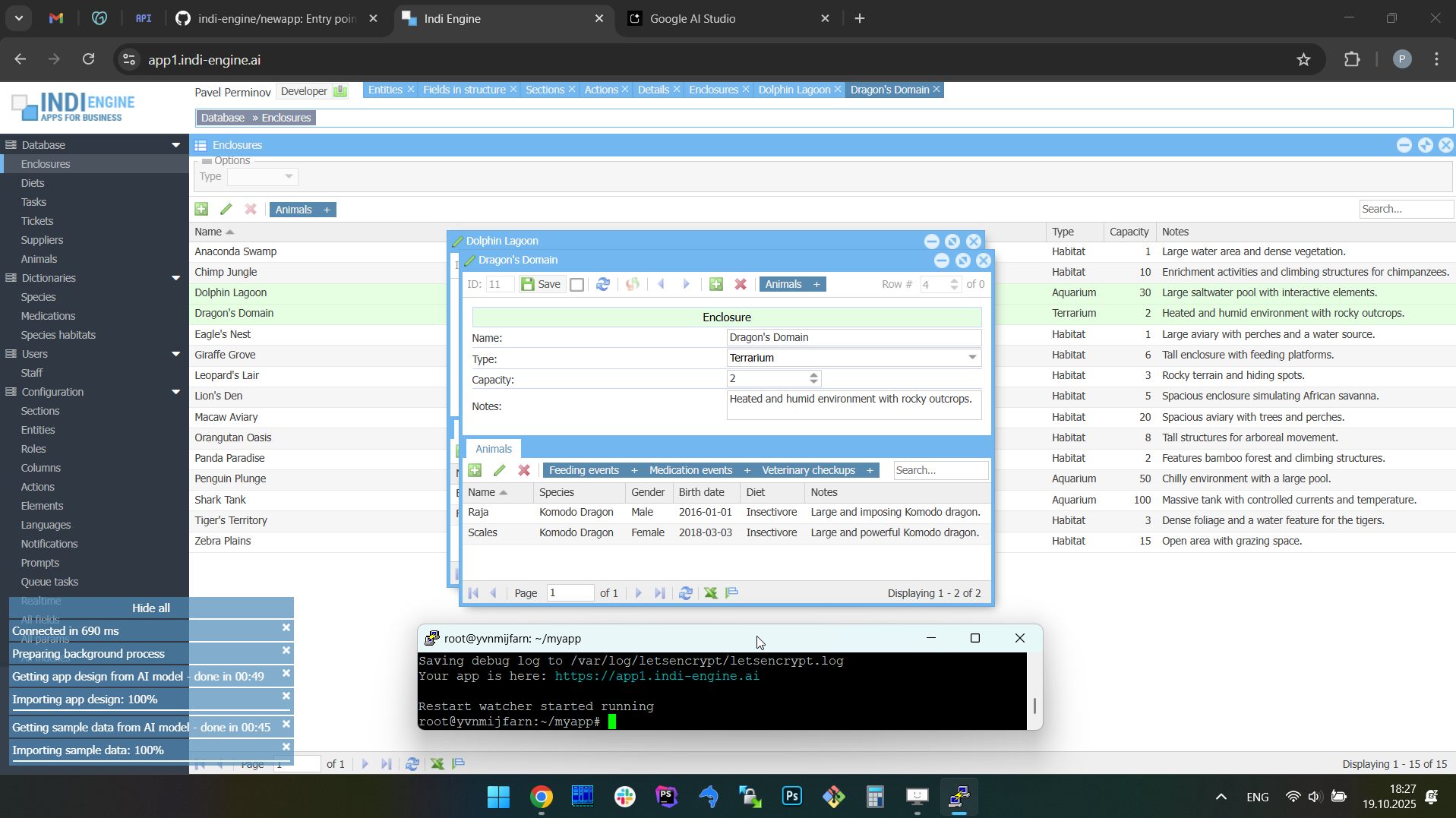The width and height of the screenshot is (1456, 818).
Task: Click the Developer mode icon next to username
Action: 340,91
